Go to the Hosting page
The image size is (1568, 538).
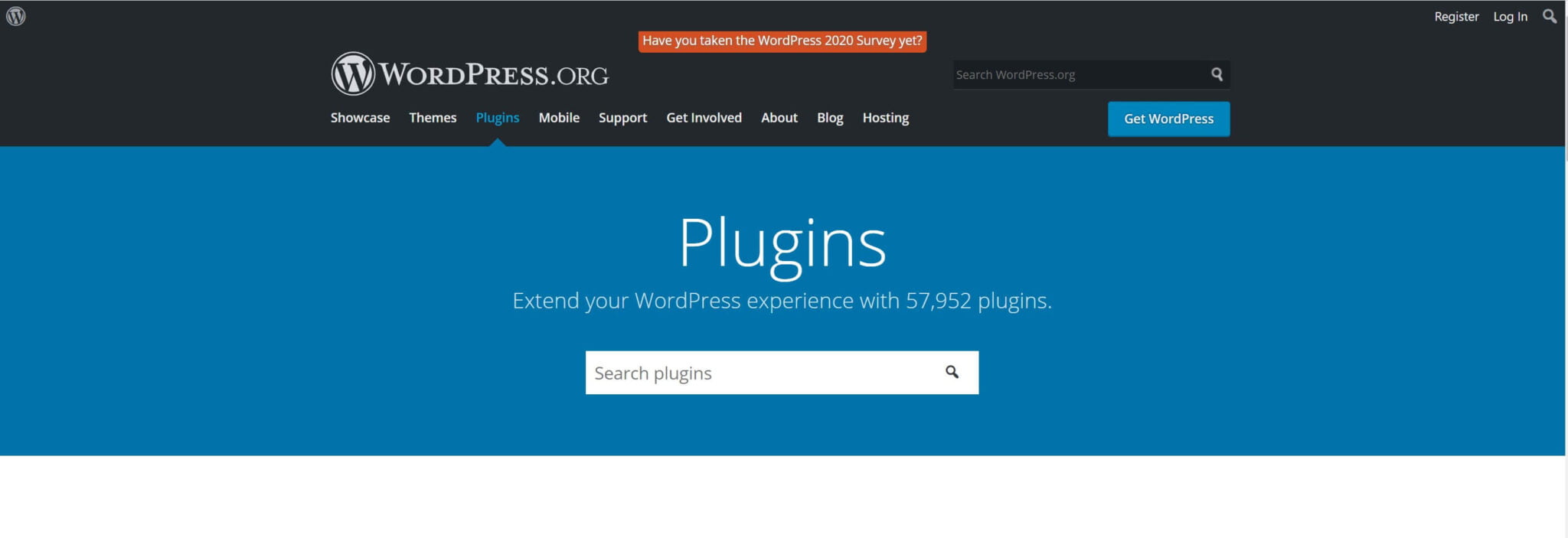(x=886, y=118)
